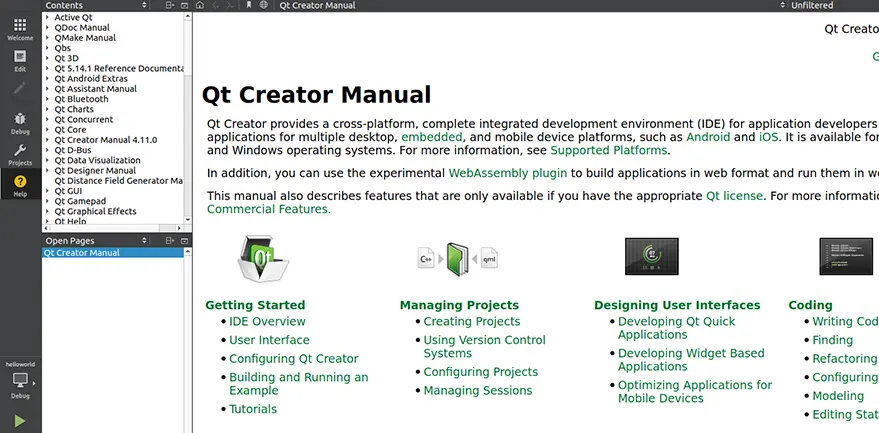
Task: Click the Contents scroll-up arrow
Action: point(188,16)
